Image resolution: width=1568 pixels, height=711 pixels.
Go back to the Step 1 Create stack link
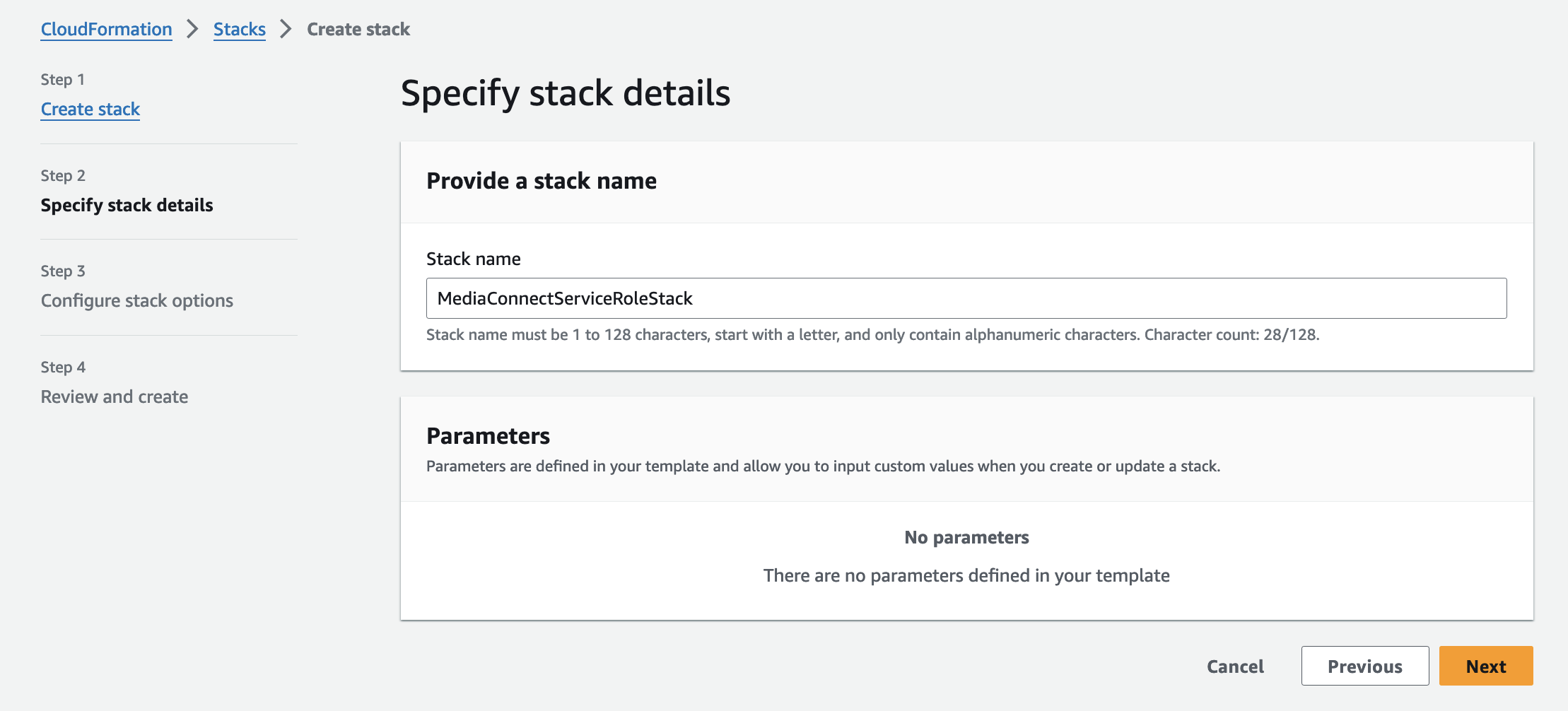pos(90,109)
